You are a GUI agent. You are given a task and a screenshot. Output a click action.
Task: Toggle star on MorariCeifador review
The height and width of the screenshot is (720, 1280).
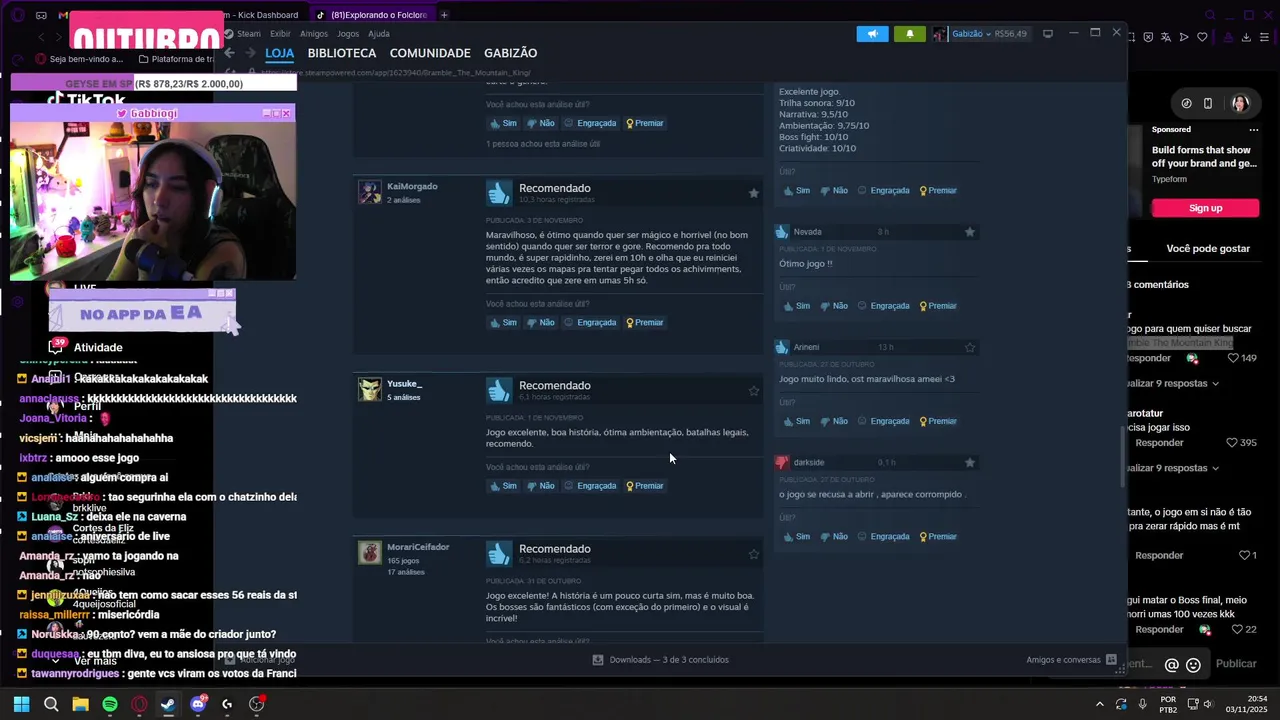(x=754, y=554)
